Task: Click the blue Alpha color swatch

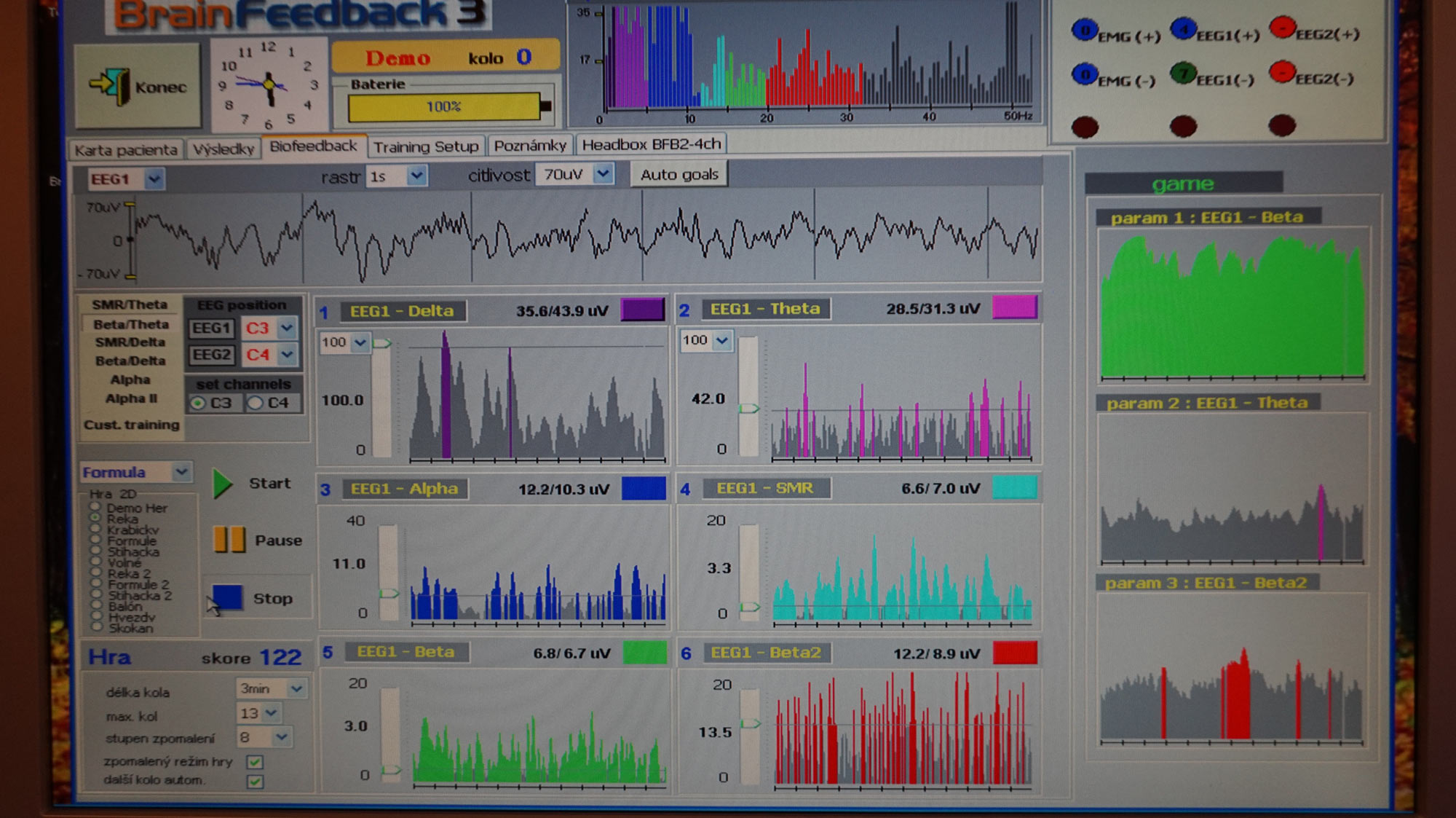Action: (x=644, y=488)
